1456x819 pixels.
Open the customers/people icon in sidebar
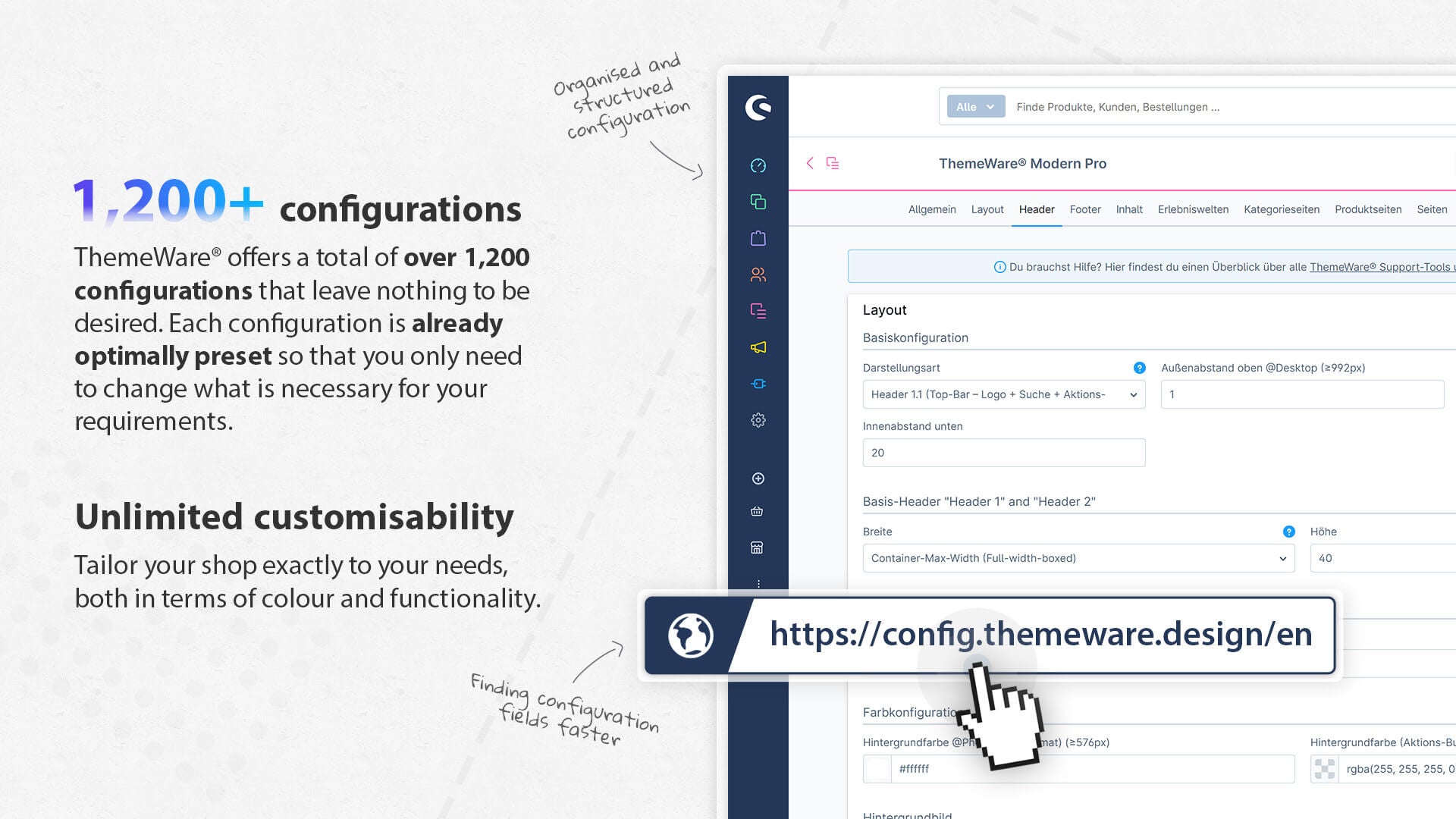coord(758,274)
